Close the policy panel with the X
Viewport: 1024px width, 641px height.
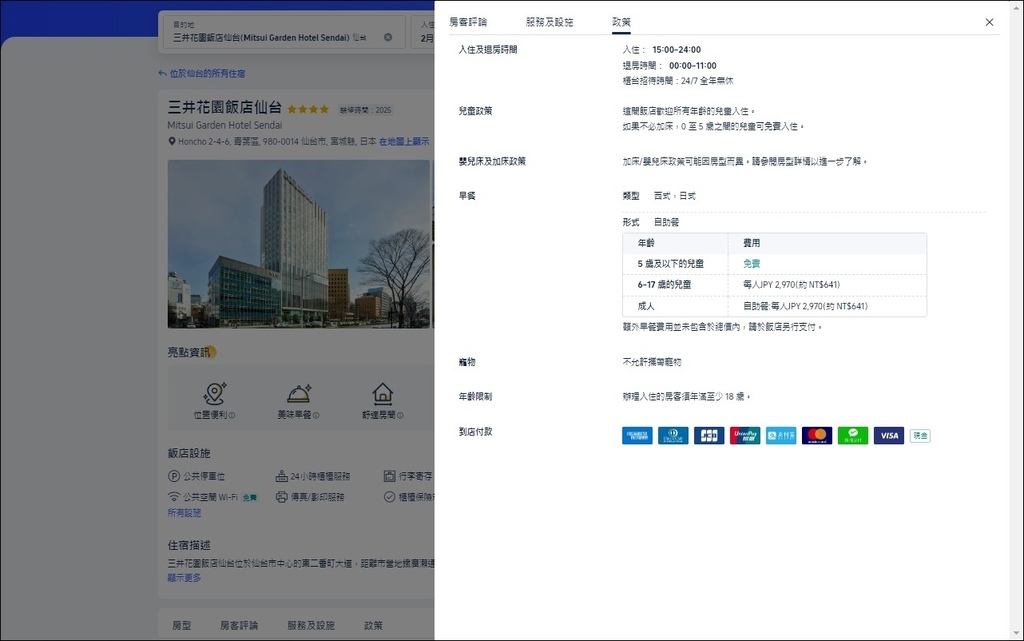click(989, 22)
